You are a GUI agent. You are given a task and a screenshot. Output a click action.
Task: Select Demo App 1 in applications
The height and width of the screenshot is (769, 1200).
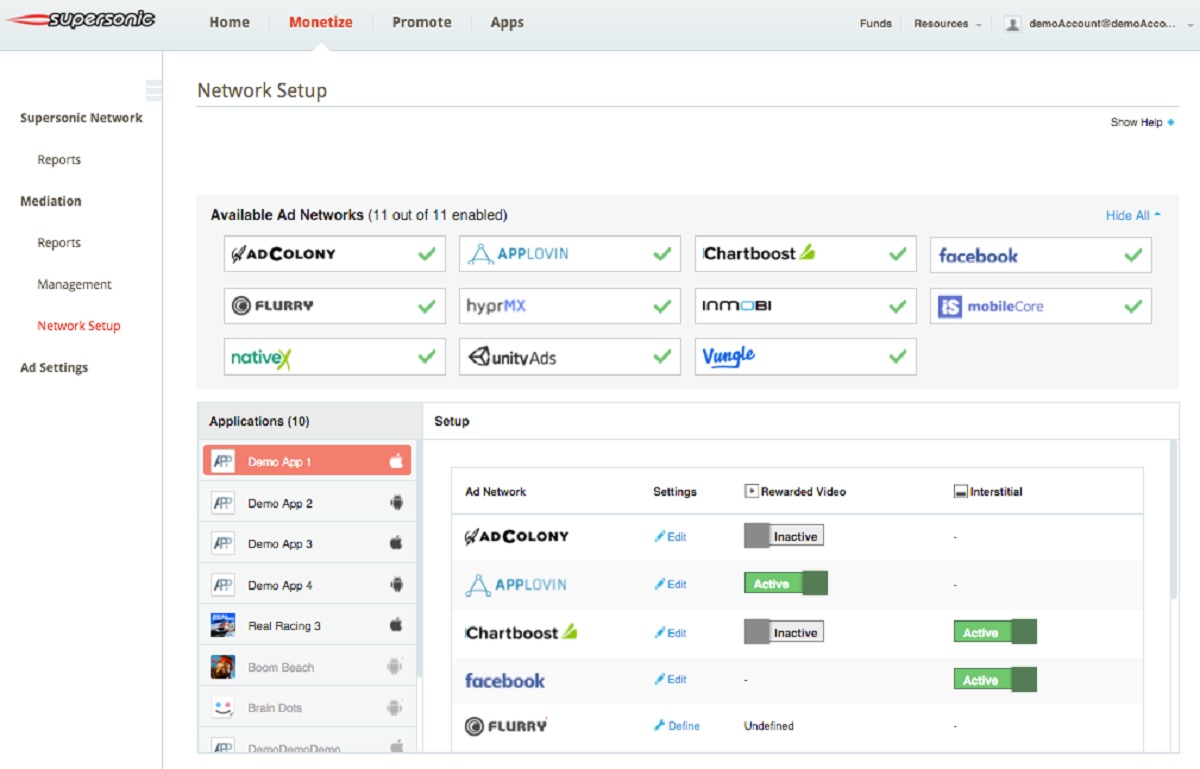307,460
